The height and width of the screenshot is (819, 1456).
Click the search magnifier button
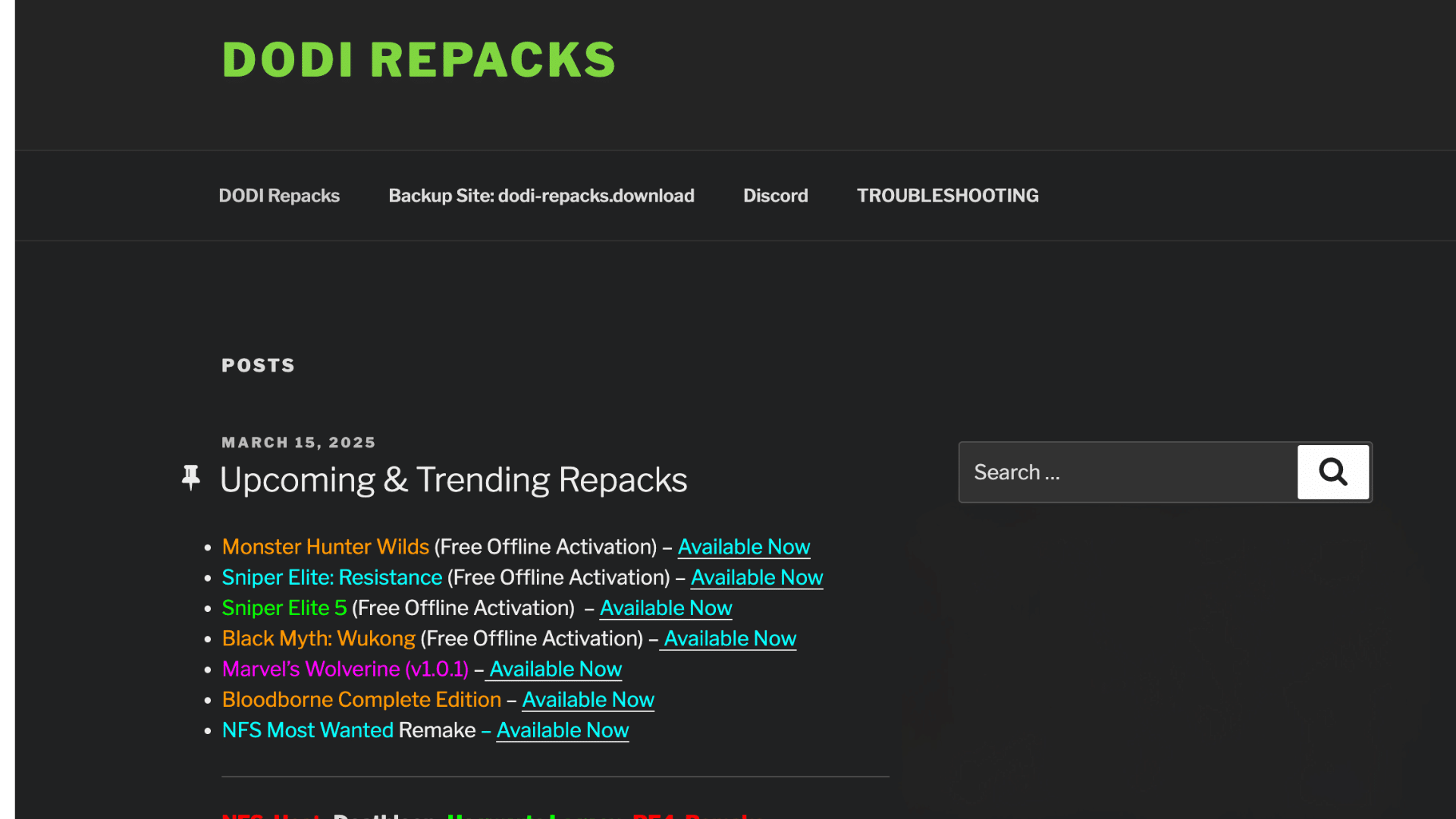[1332, 472]
